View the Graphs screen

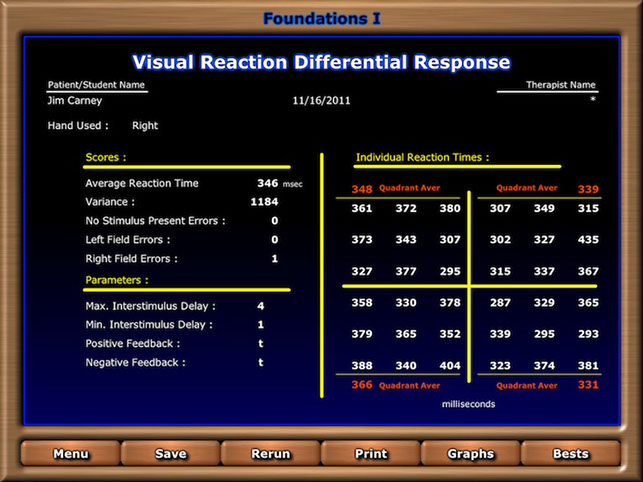[x=471, y=453]
